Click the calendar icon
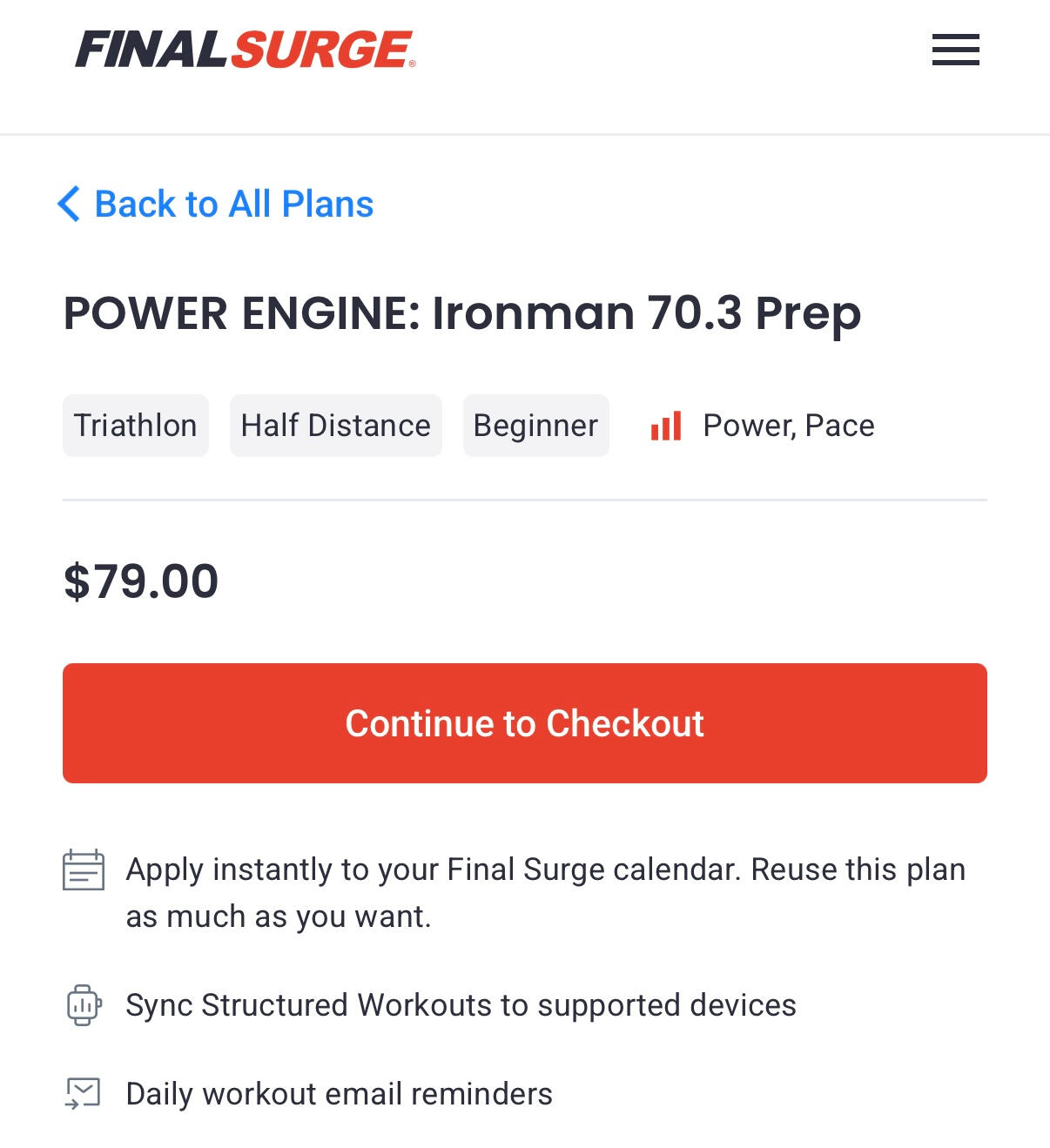 [84, 870]
